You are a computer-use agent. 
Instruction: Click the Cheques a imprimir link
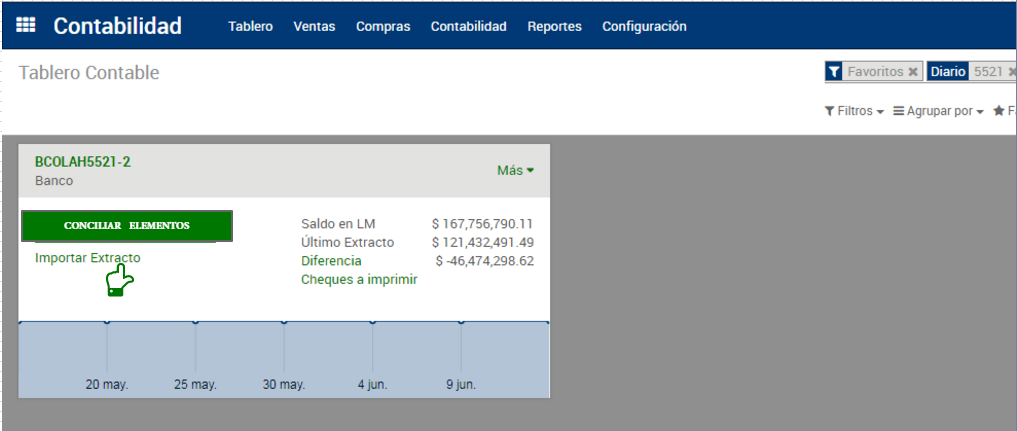(359, 279)
